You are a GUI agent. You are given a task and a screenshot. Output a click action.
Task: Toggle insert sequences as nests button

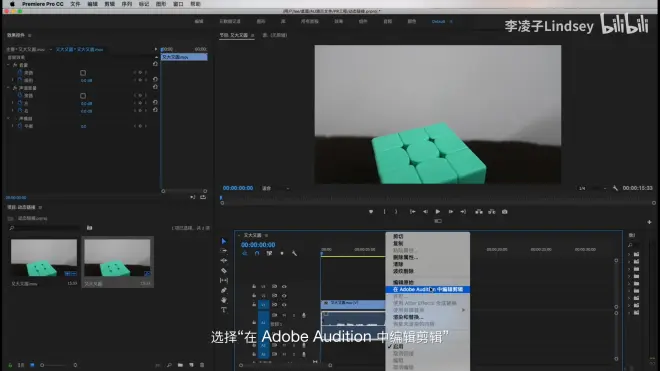[x=245, y=253]
